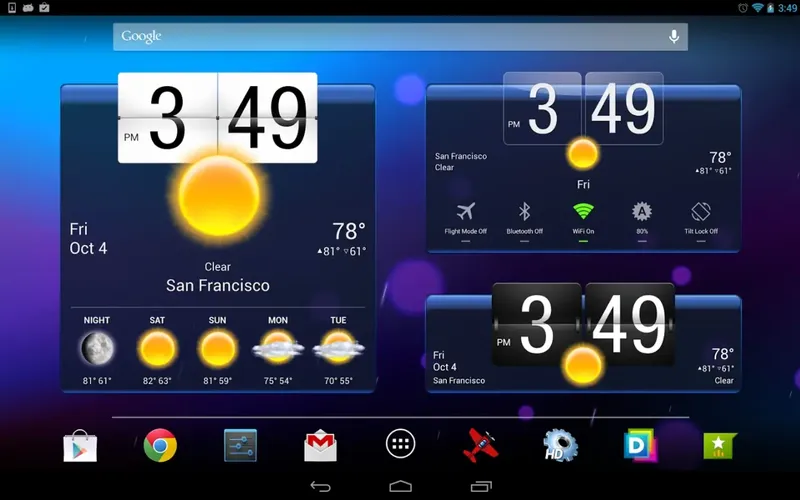Tap the Clear condition in large widget
The width and height of the screenshot is (800, 500).
click(x=218, y=267)
